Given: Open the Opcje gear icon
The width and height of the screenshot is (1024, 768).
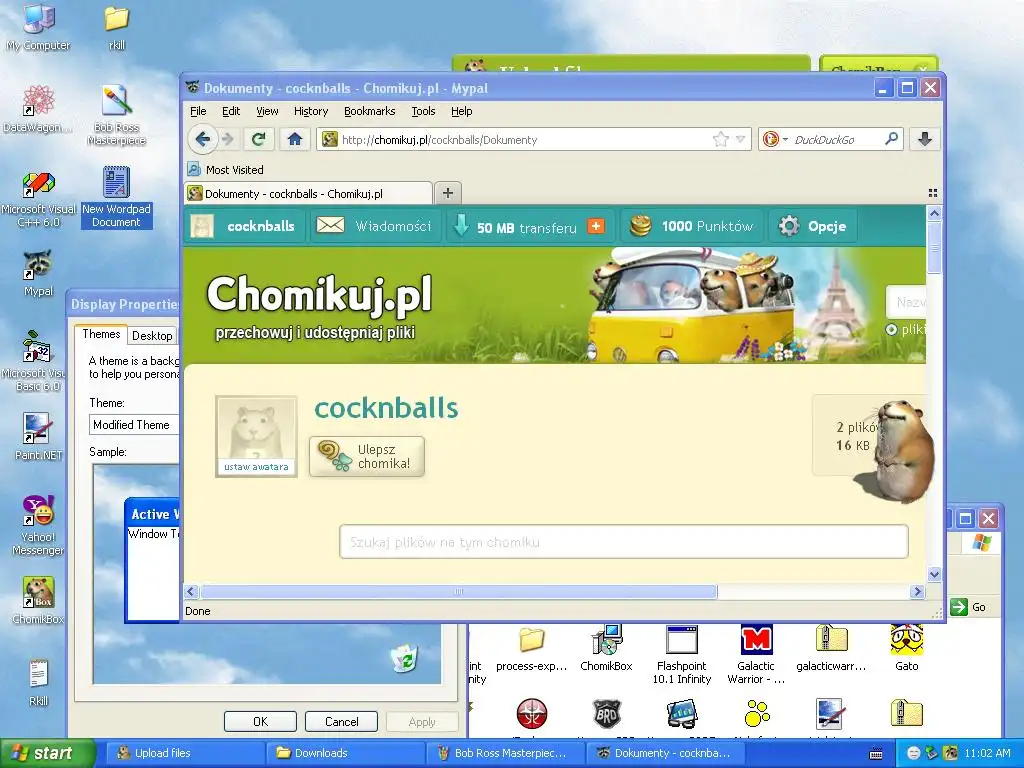Looking at the screenshot, I should (789, 226).
